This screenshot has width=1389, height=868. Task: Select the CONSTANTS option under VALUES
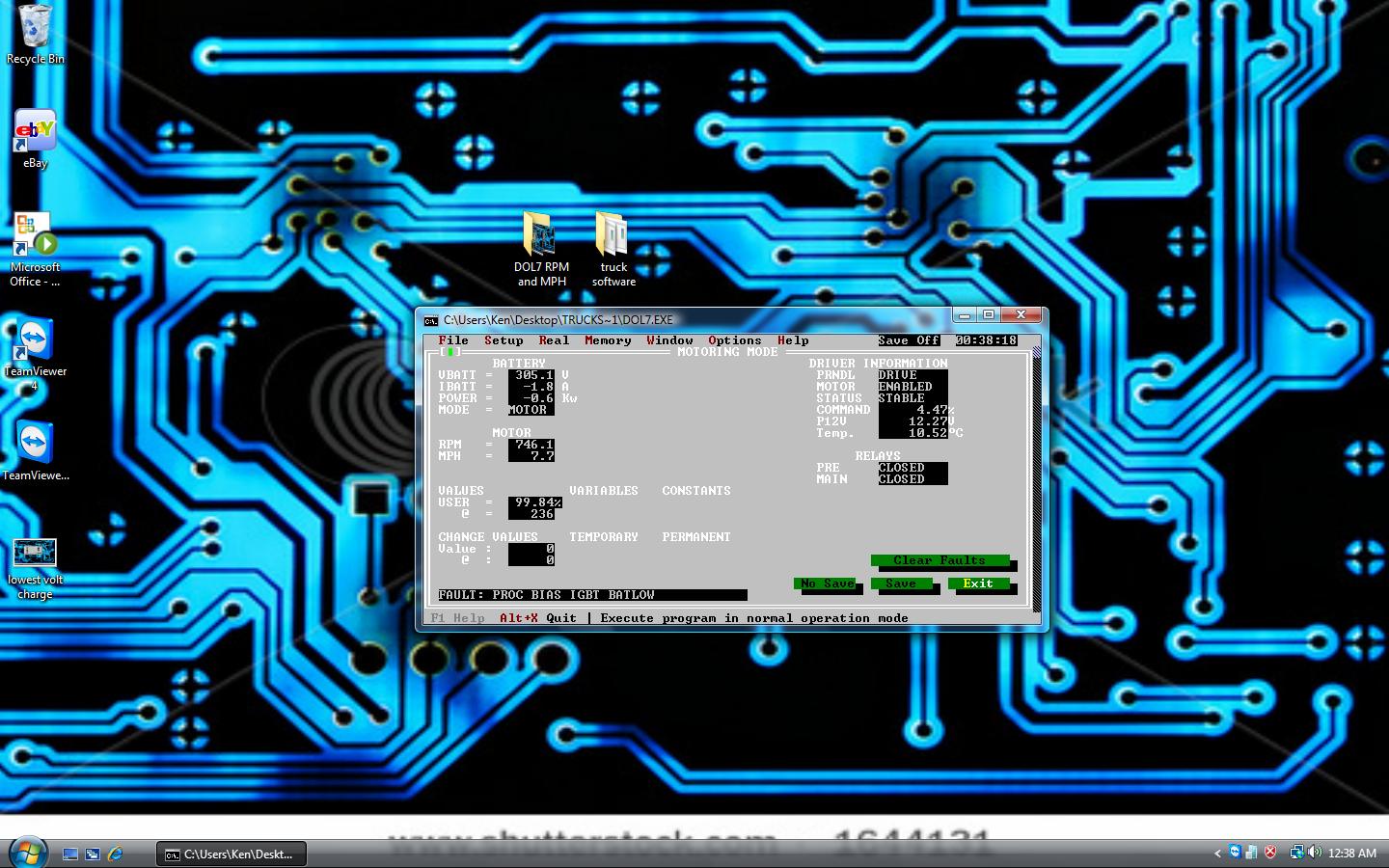[x=696, y=491]
